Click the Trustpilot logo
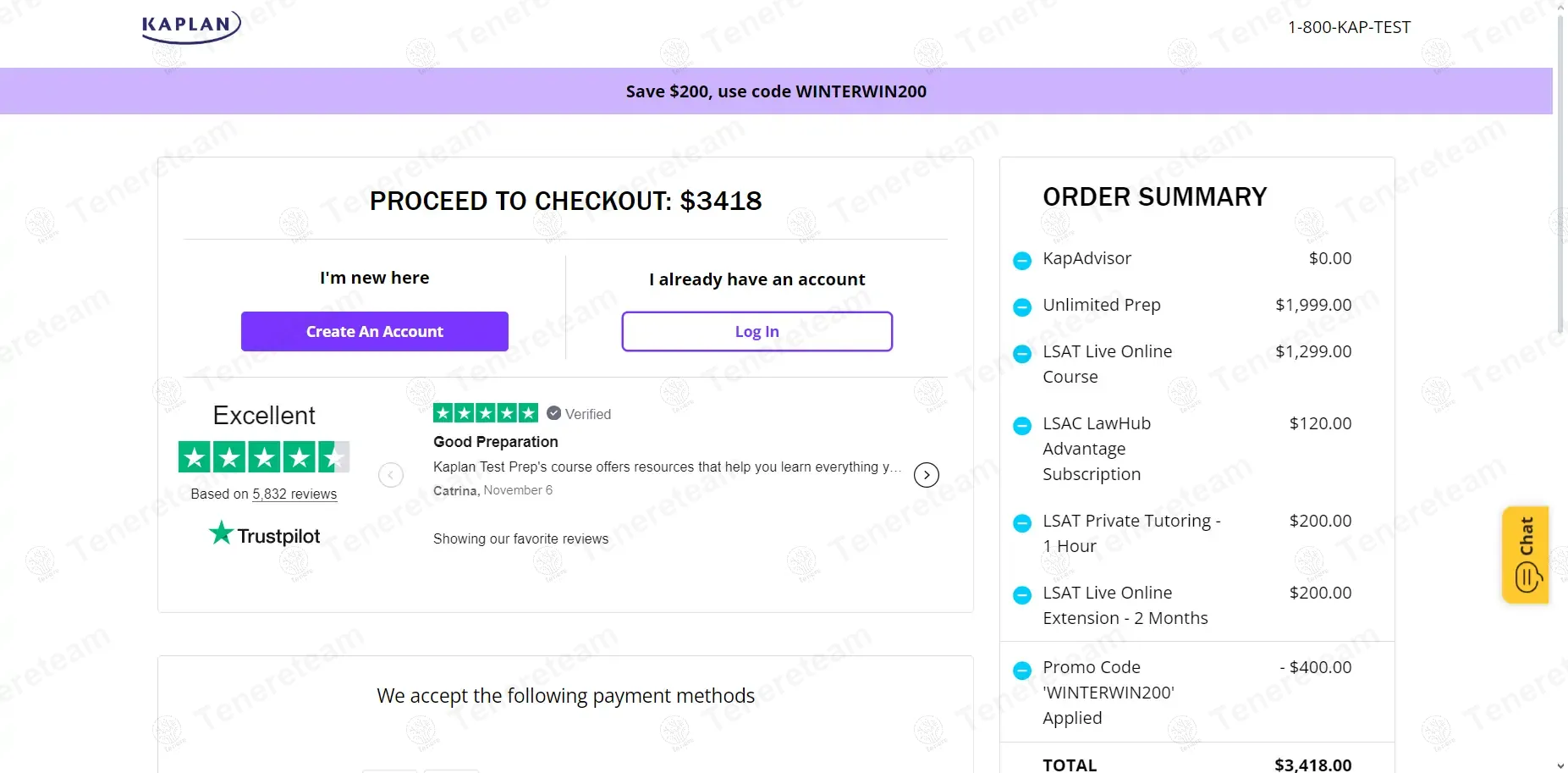This screenshot has width=1568, height=773. point(265,535)
